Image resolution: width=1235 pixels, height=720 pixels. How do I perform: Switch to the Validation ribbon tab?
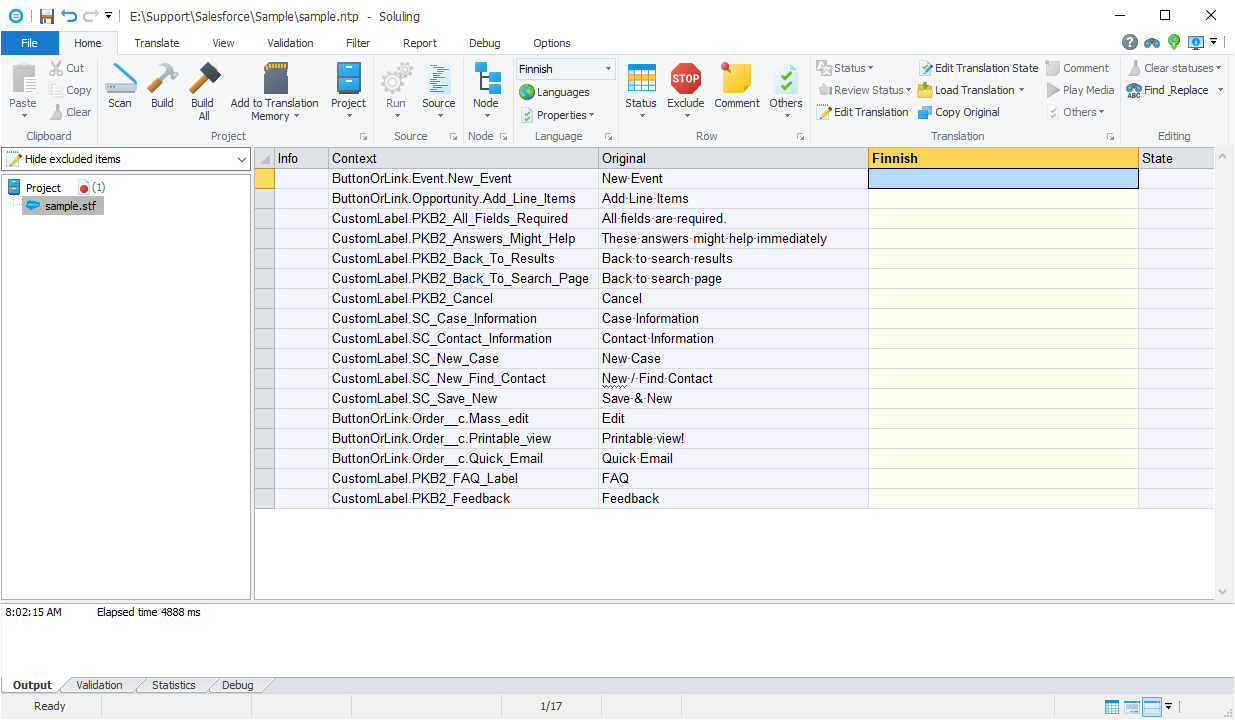[x=290, y=43]
